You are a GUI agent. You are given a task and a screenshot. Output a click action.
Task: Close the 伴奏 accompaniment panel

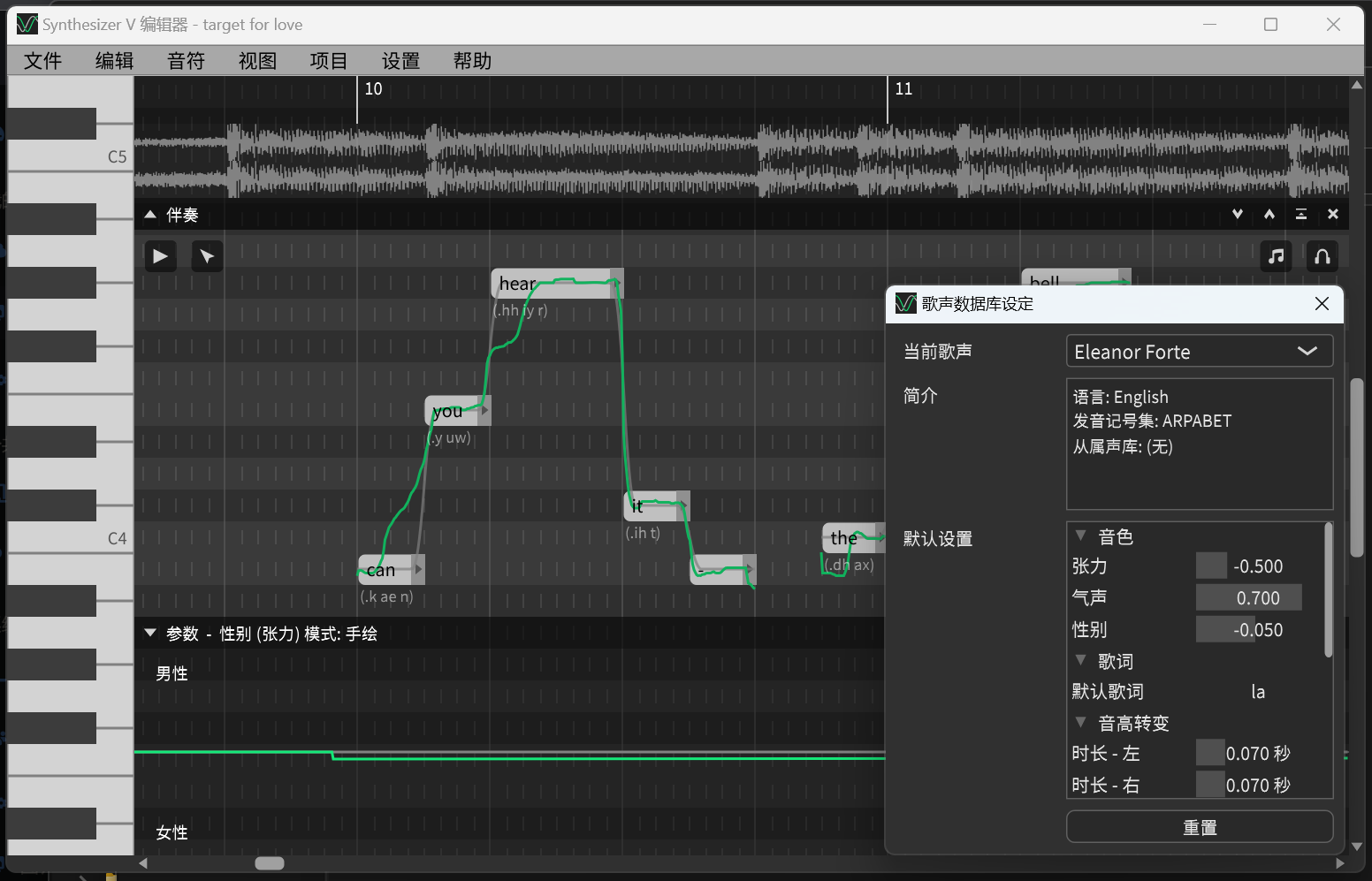(x=1333, y=214)
